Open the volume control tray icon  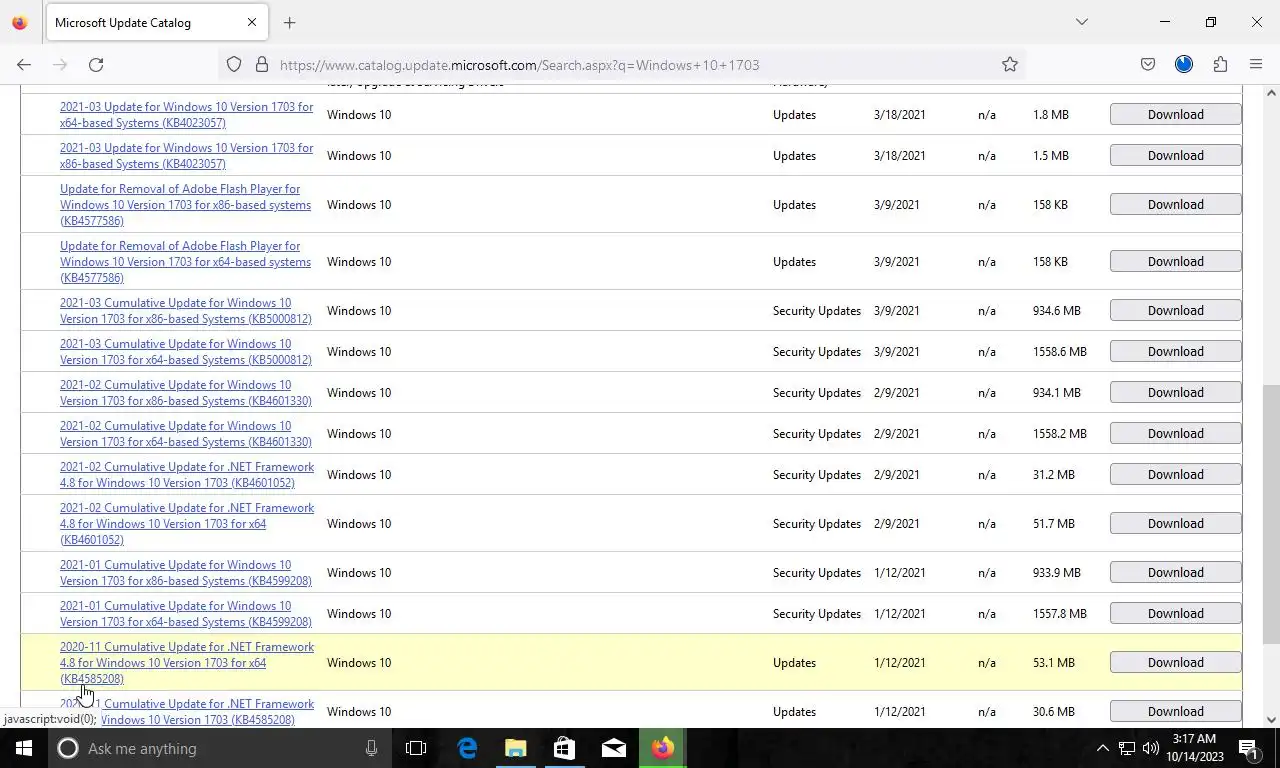(x=1151, y=748)
